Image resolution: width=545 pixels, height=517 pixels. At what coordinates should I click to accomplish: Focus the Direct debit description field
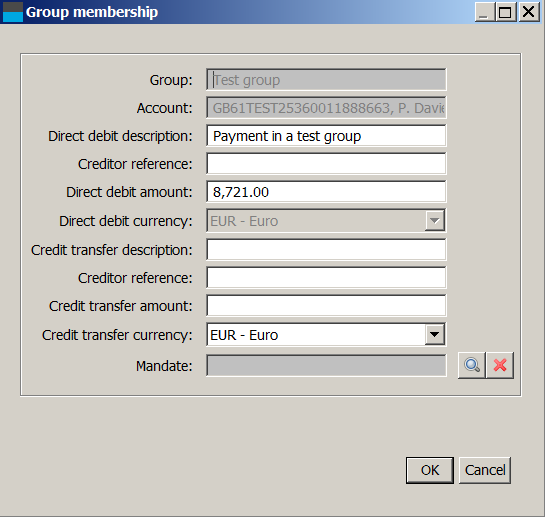(326, 136)
